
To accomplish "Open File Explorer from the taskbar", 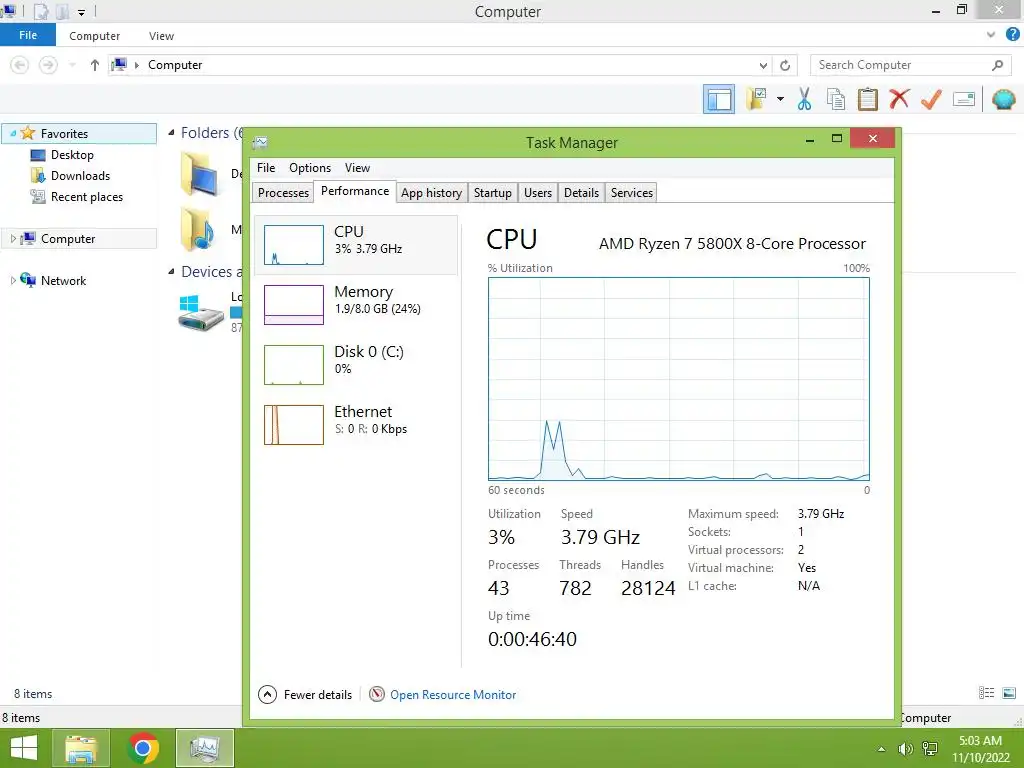I will 81,748.
